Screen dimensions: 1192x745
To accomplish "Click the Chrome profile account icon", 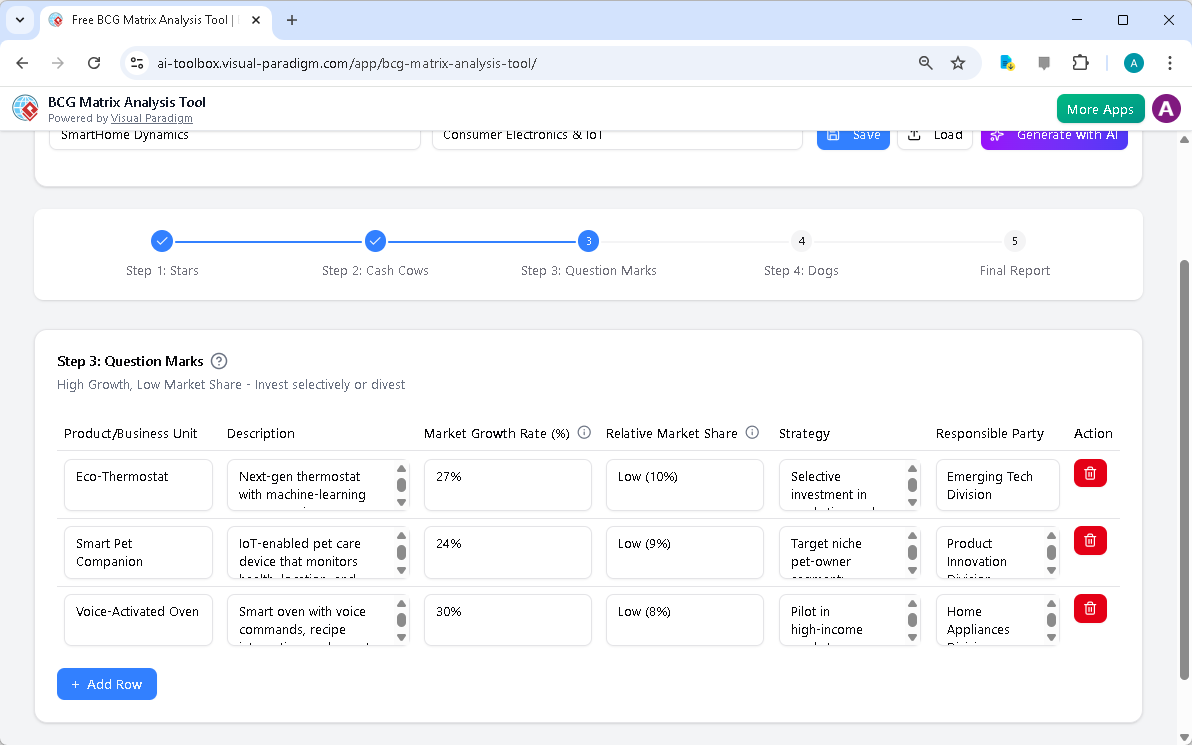I will (1133, 62).
